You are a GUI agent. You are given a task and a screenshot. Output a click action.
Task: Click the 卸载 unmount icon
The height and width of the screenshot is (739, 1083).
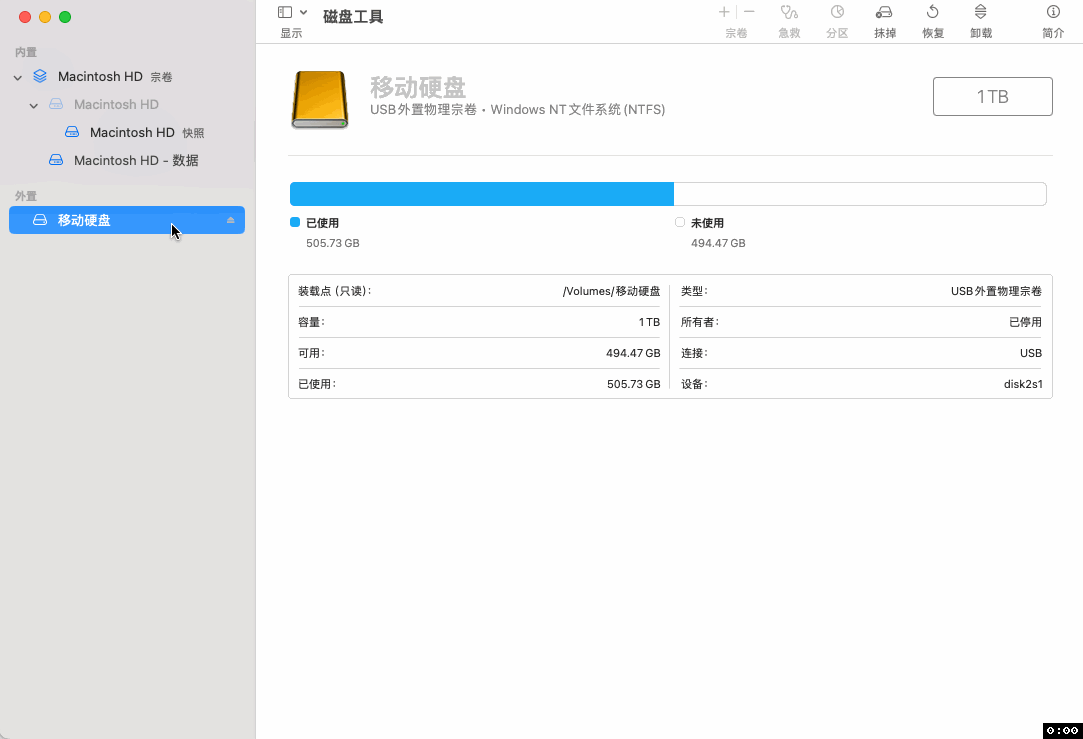(x=980, y=12)
